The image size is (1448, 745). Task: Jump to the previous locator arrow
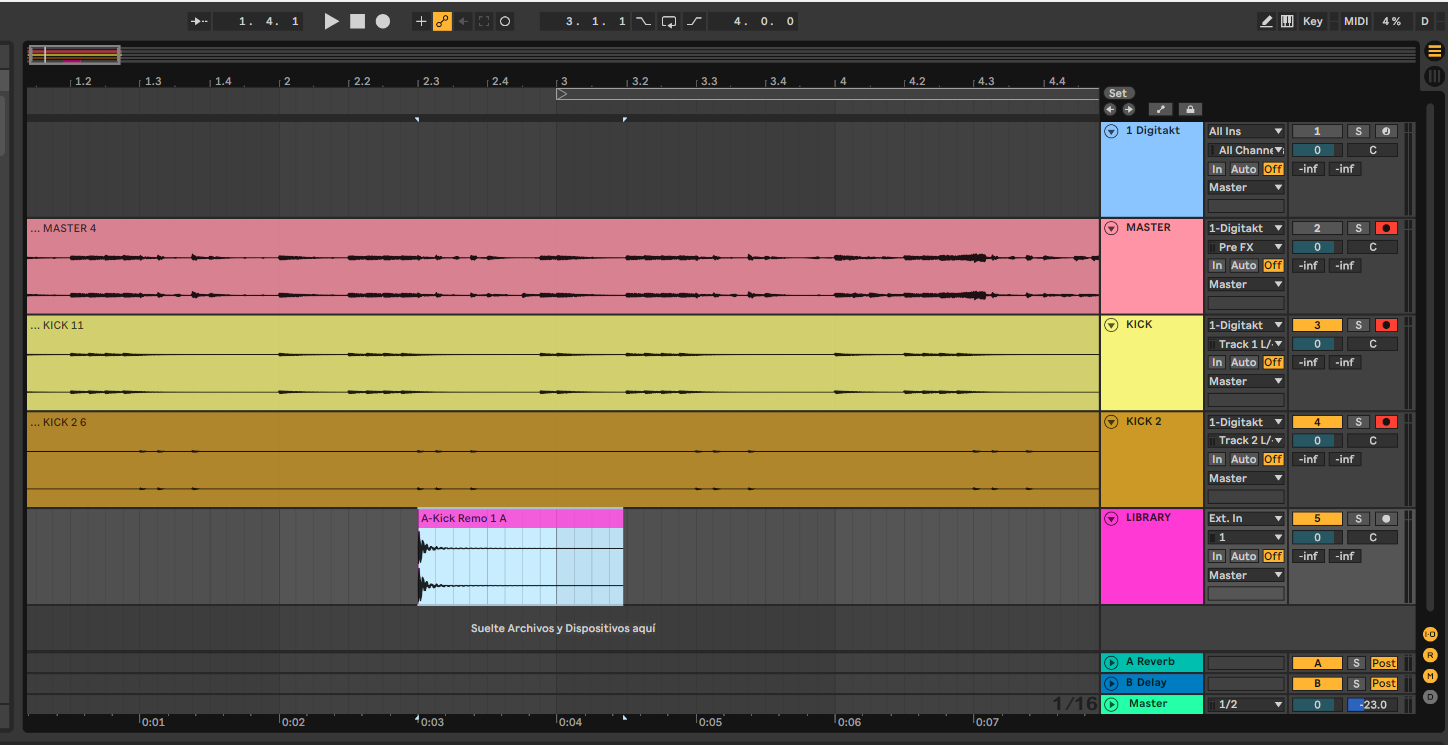1110,109
